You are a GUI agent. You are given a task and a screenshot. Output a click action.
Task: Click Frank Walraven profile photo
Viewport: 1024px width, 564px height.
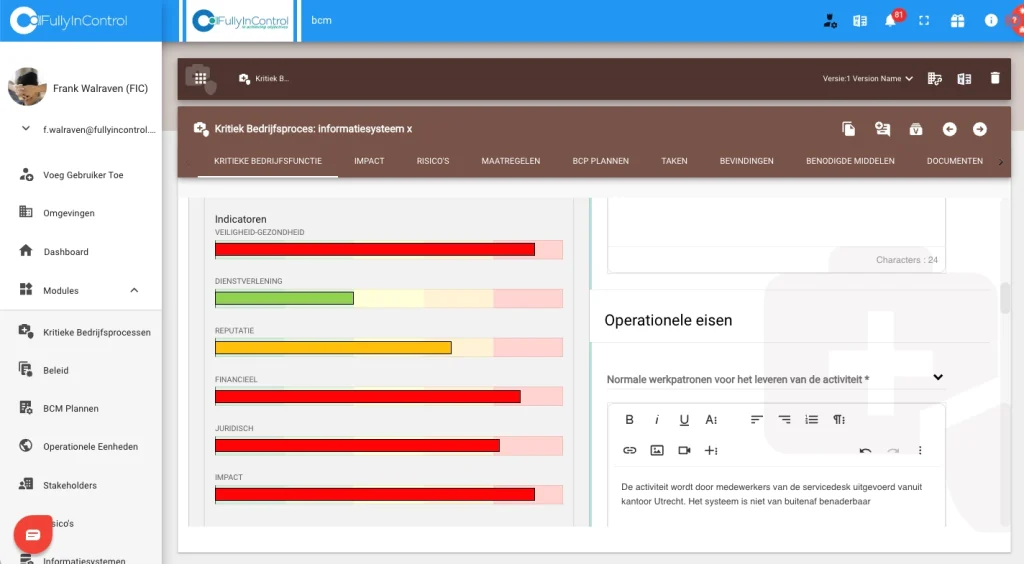[x=27, y=87]
